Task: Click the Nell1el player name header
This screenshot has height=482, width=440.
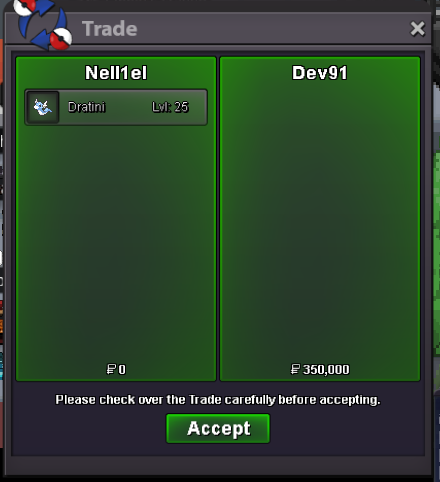Action: (x=116, y=73)
